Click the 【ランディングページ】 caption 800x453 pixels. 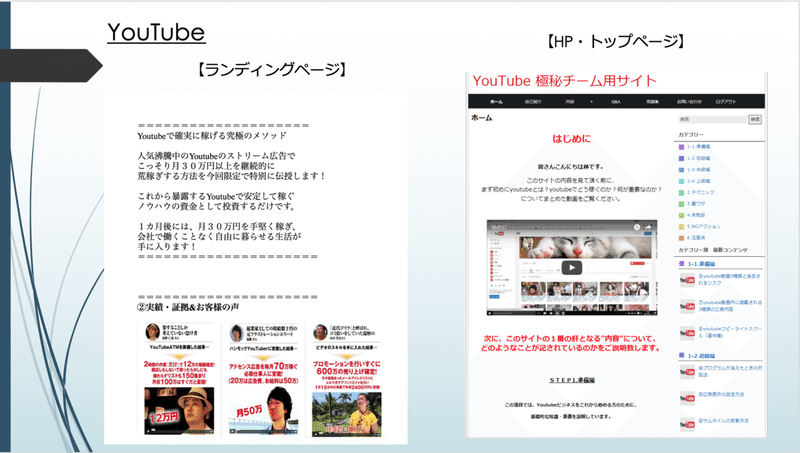(272, 69)
